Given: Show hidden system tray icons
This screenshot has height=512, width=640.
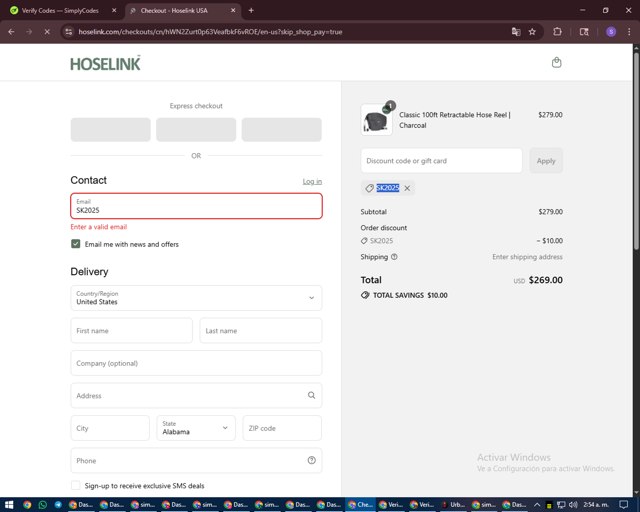Looking at the screenshot, I should (x=537, y=505).
